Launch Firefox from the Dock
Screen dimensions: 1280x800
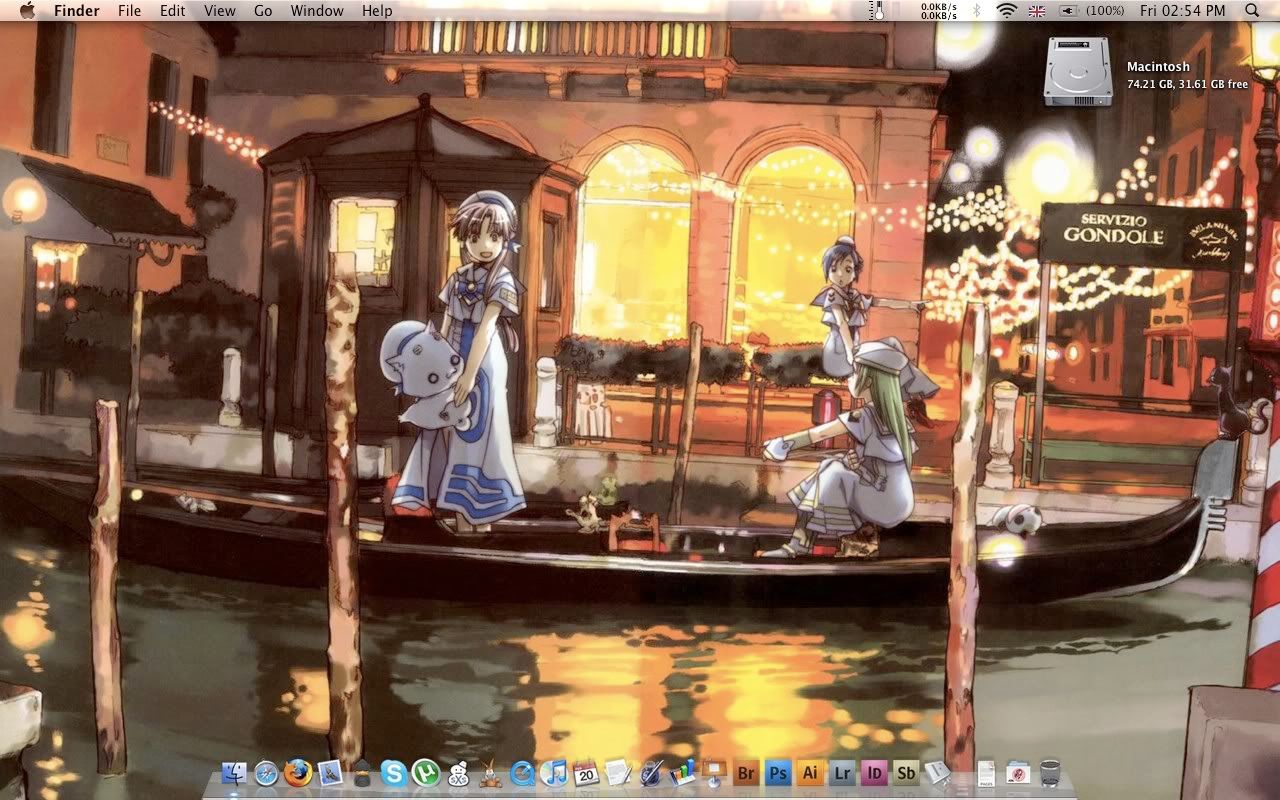click(x=297, y=773)
